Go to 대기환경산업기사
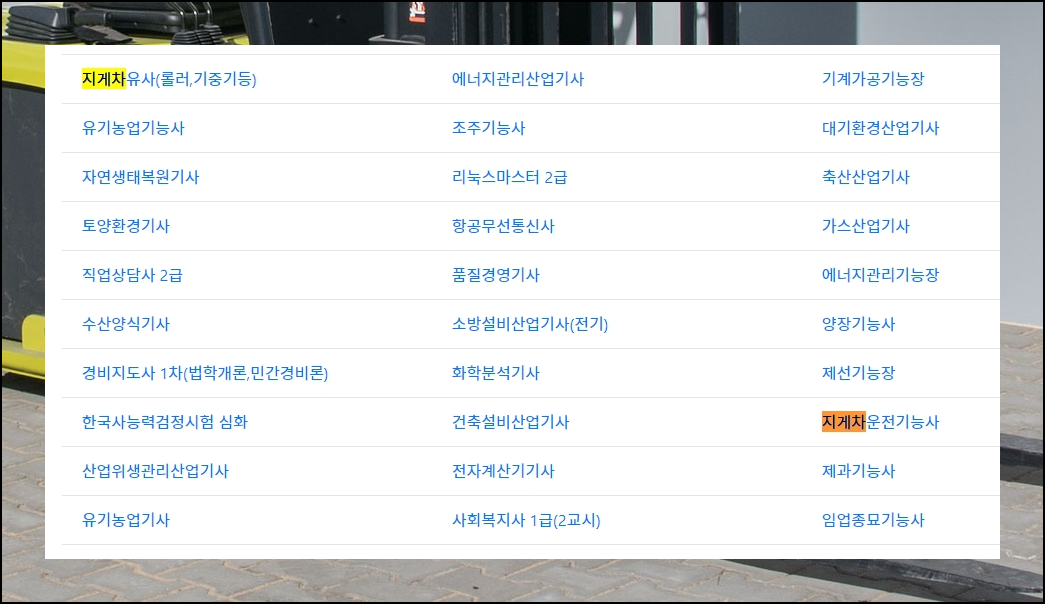 point(880,128)
